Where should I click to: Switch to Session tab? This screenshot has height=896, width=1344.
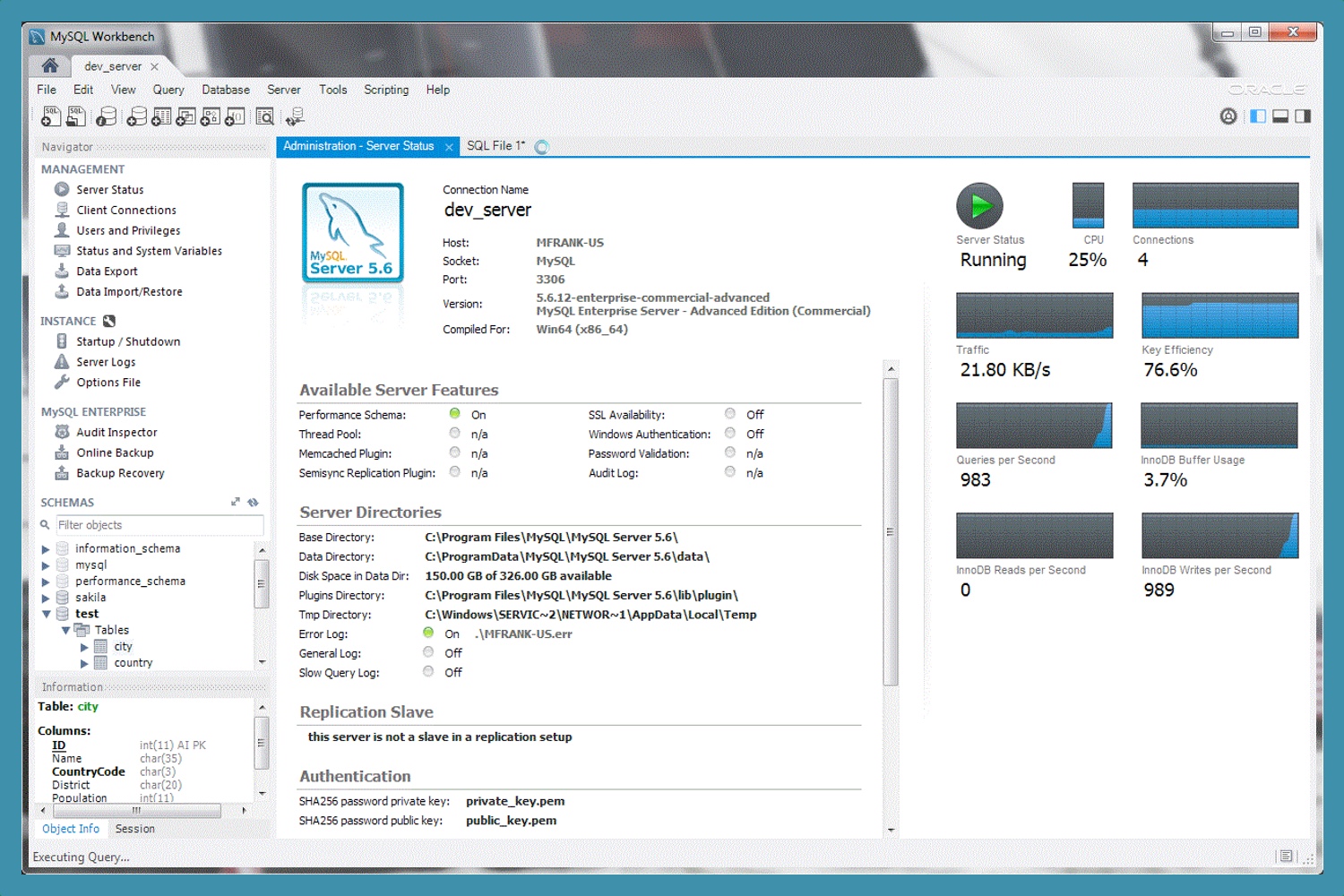click(x=134, y=829)
